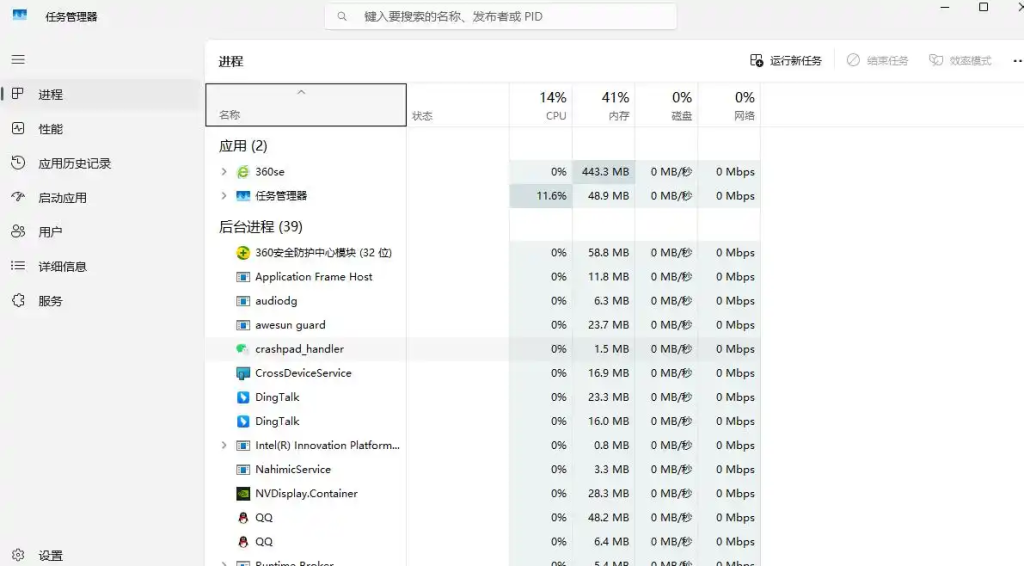Viewport: 1024px width, 566px height.
Task: Open 设置 at the sidebar bottom
Action: pos(50,556)
